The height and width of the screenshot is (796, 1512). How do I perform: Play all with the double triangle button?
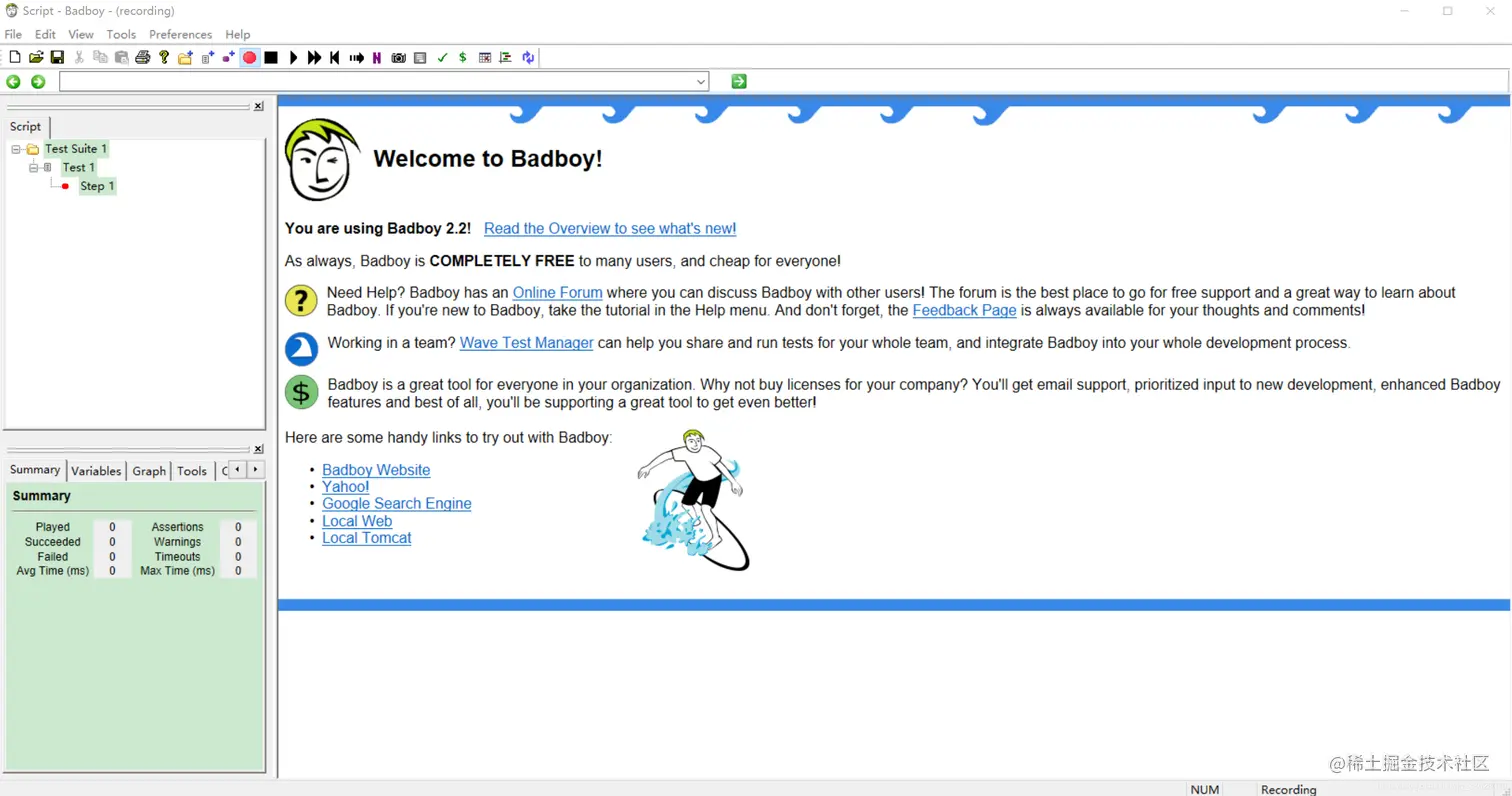click(315, 58)
